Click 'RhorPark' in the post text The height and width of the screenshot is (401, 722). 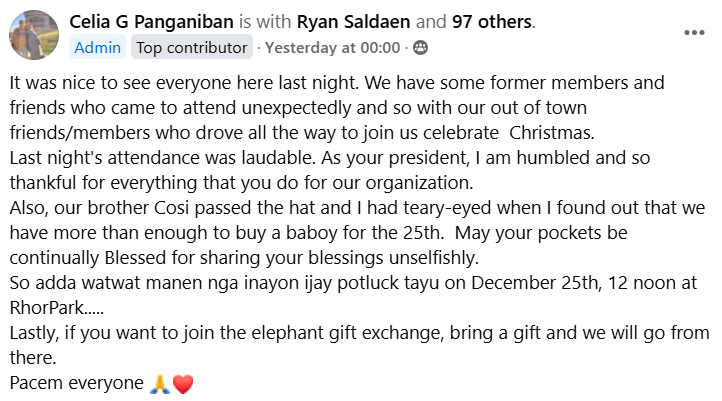[46, 308]
